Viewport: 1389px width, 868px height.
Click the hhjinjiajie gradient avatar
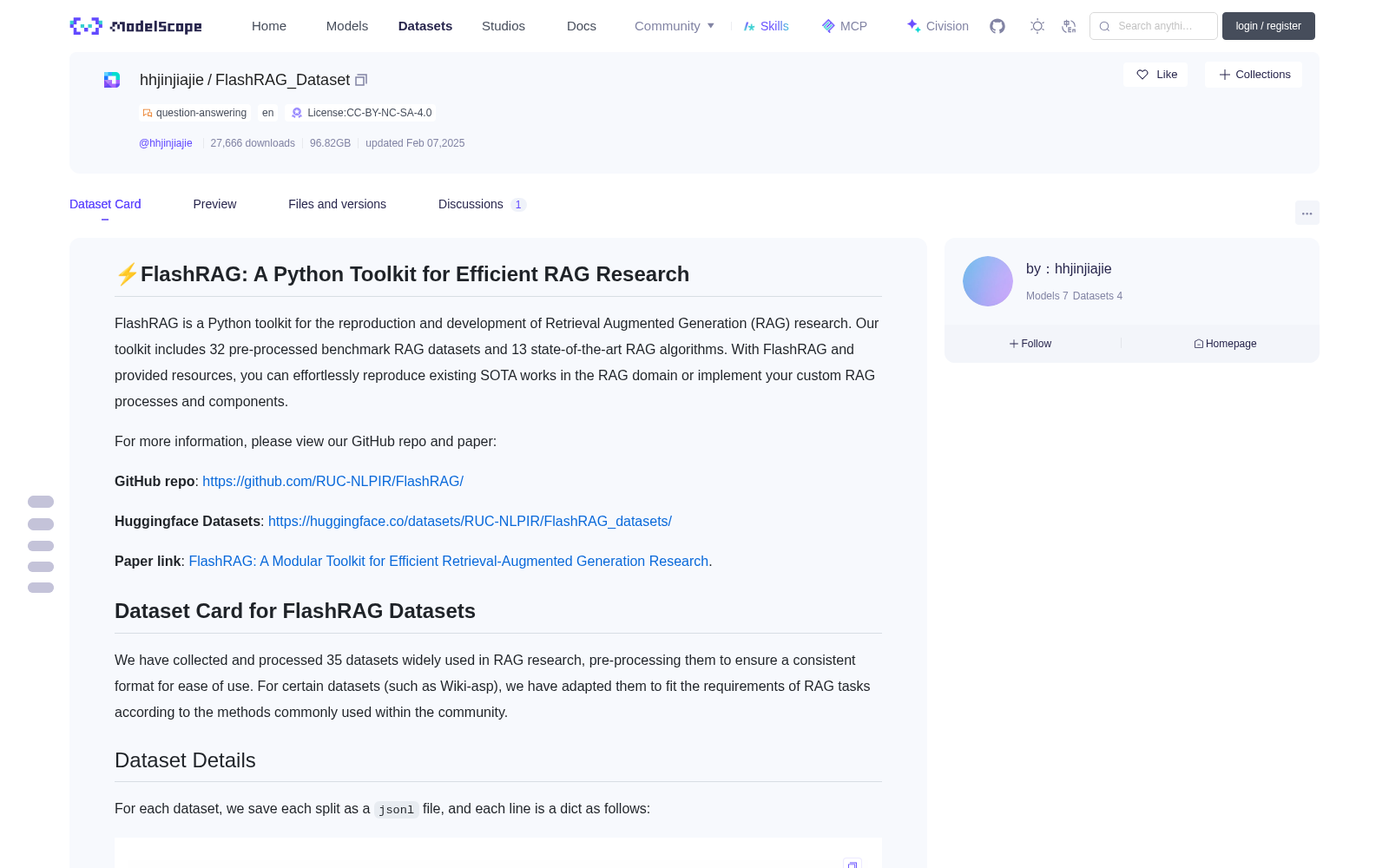click(988, 281)
